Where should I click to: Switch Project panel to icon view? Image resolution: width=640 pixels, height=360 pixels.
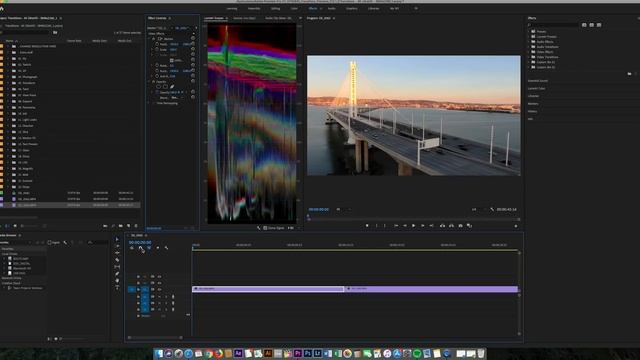15,226
